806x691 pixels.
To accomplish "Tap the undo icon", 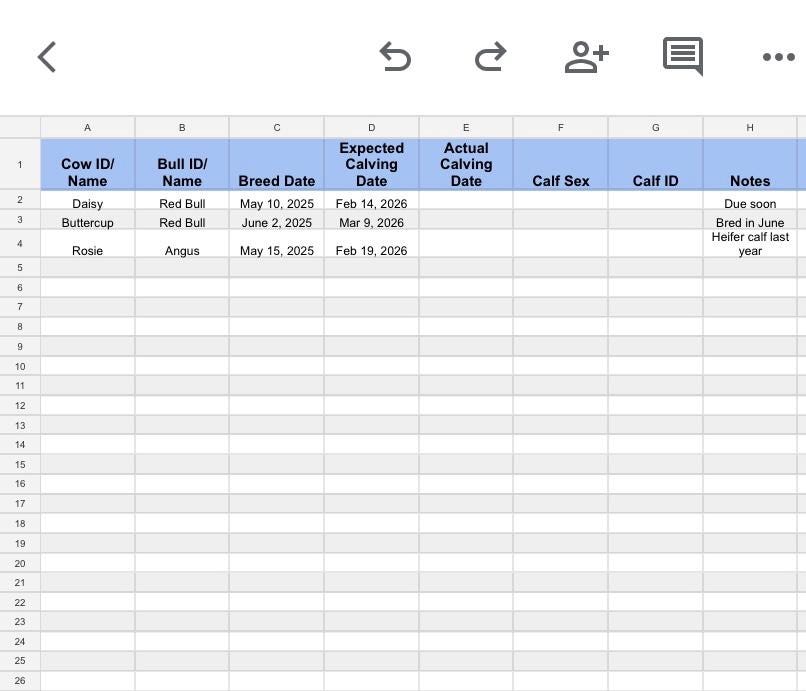I will tap(396, 57).
